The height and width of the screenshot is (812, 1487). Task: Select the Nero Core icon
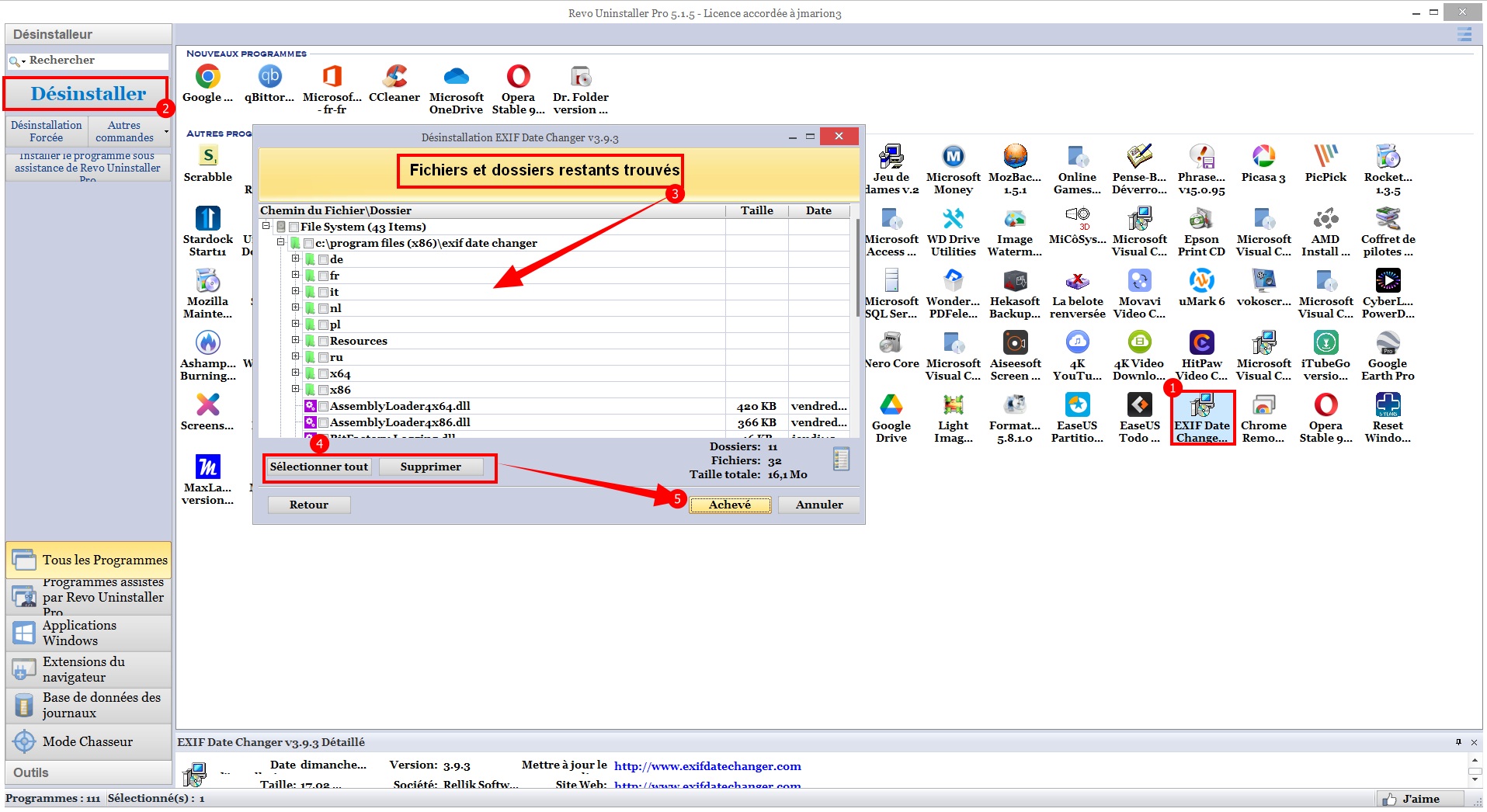[x=891, y=342]
